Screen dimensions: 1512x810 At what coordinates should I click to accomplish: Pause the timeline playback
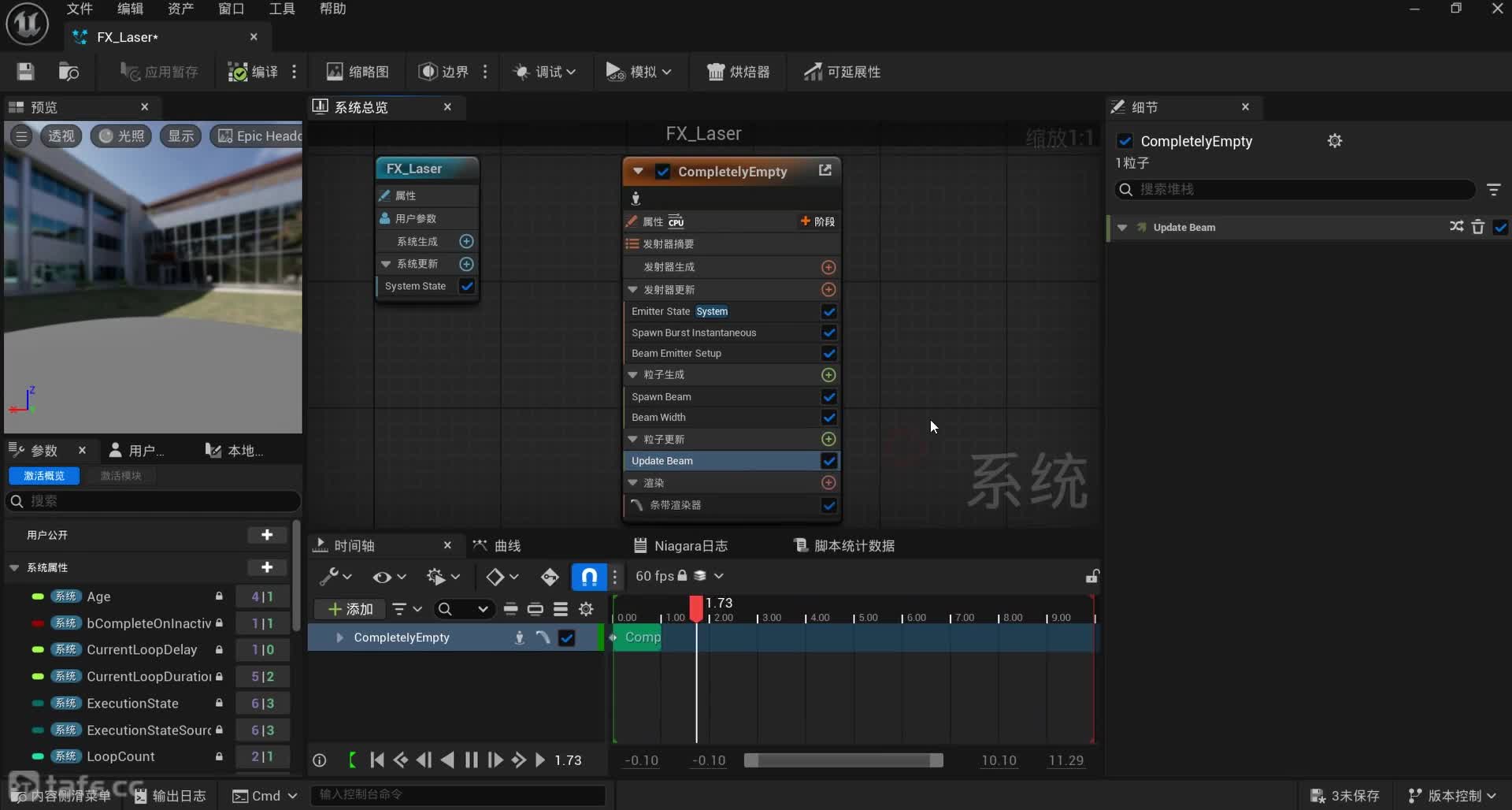click(471, 760)
